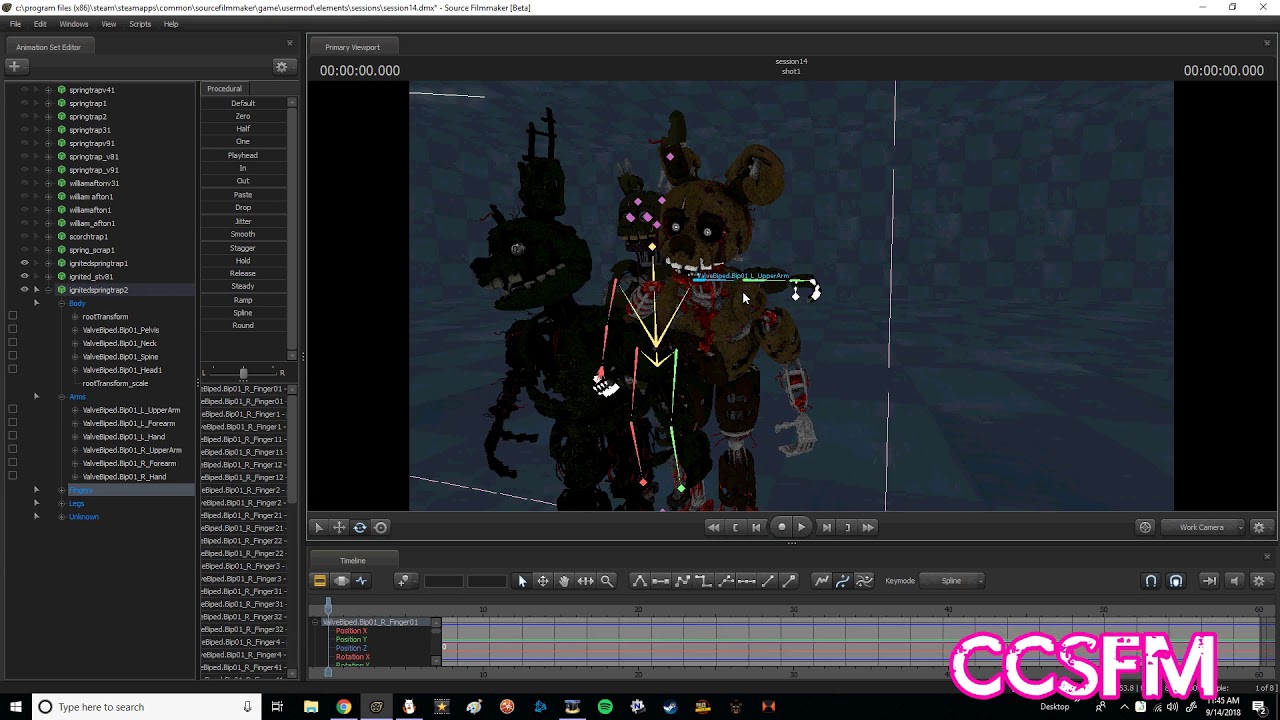Image resolution: width=1280 pixels, height=720 pixels.
Task: Check the box beside ValveBiped.Bip01_Neck
Action: click(12, 343)
